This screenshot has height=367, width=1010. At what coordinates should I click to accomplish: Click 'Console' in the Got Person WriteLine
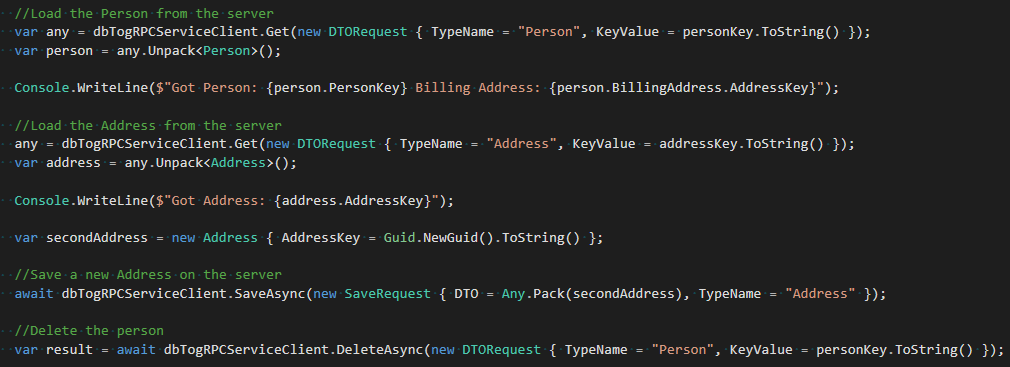(42, 88)
